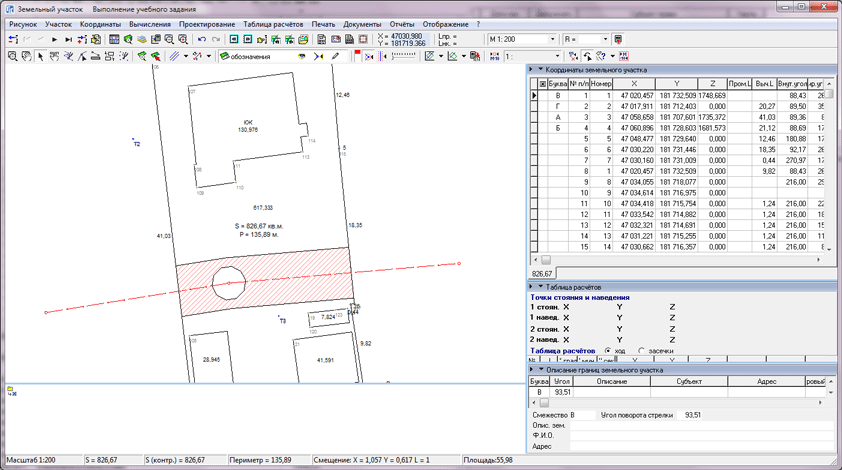Click the zoom to window magnifier icon
This screenshot has width=842, height=470.
coord(183,39)
